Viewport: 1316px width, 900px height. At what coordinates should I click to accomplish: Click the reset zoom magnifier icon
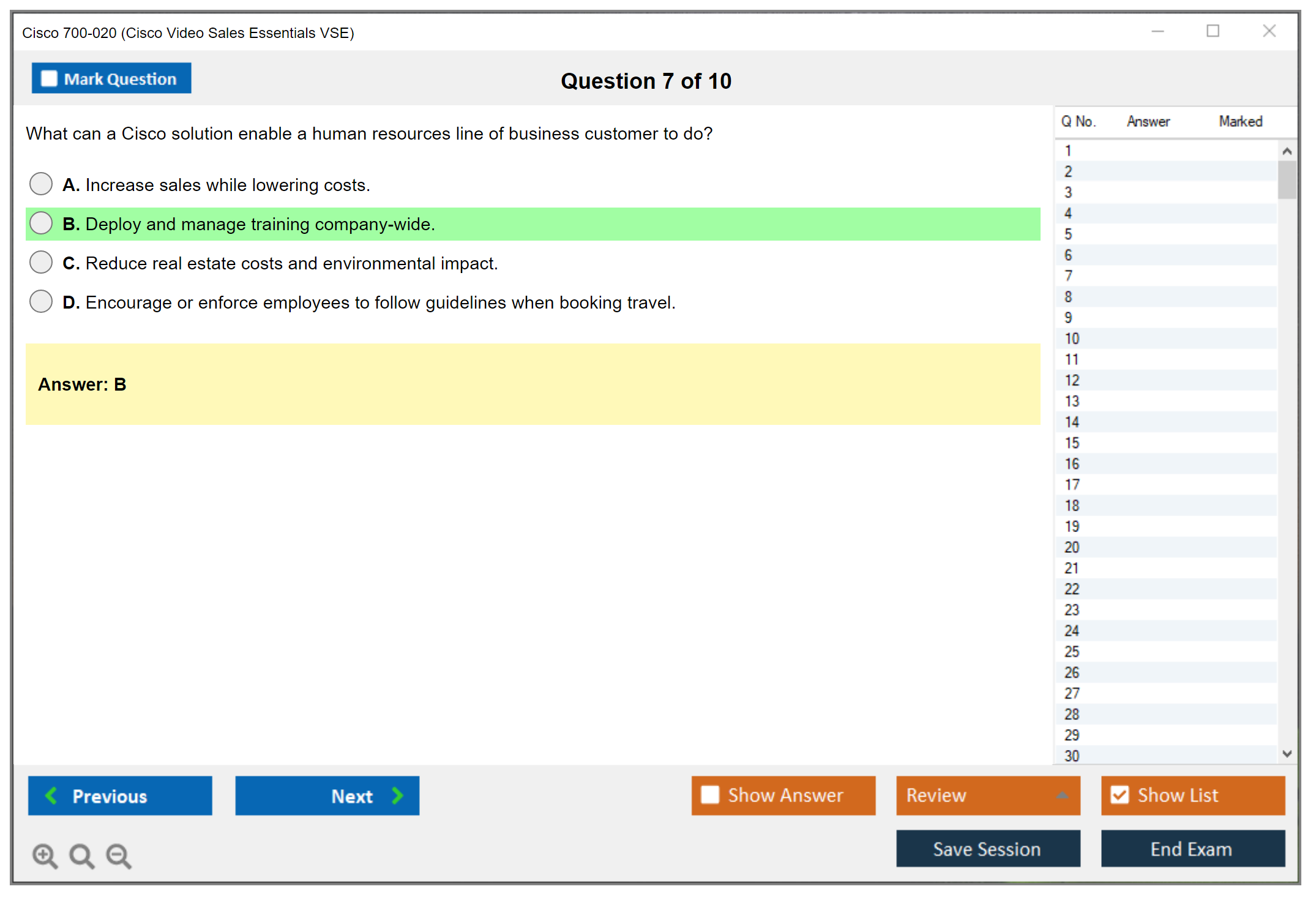[81, 855]
